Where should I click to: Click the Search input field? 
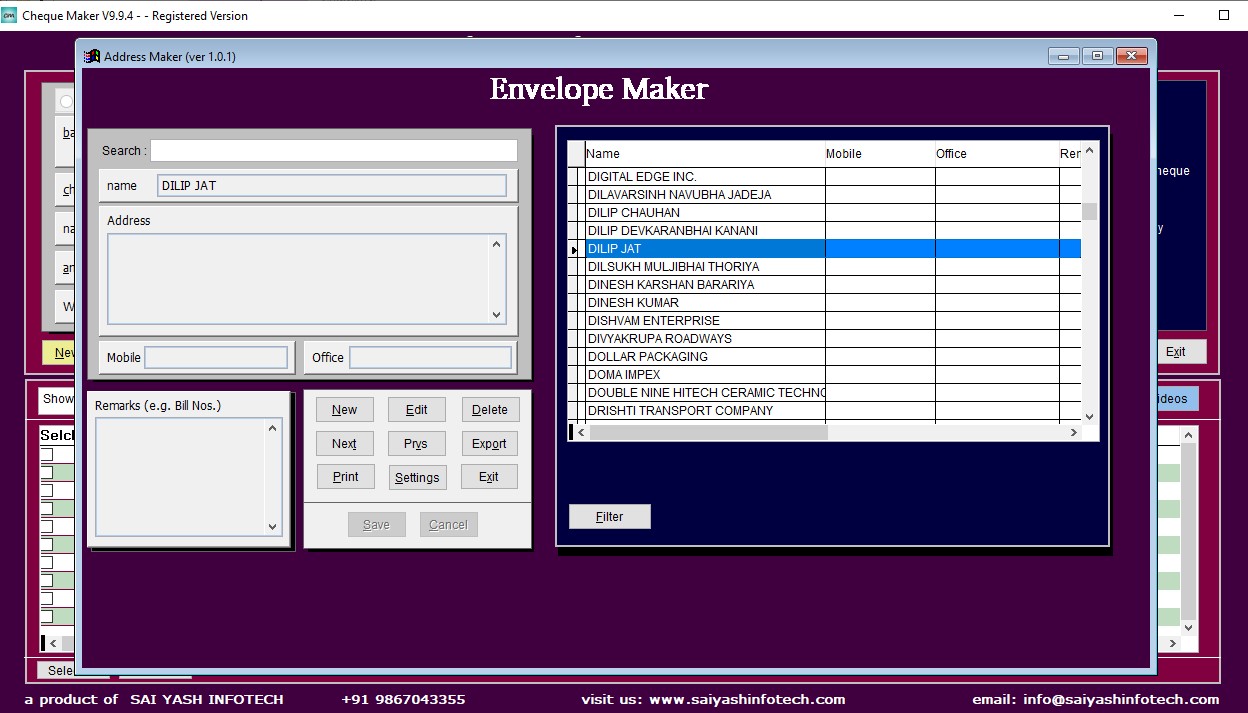[334, 151]
